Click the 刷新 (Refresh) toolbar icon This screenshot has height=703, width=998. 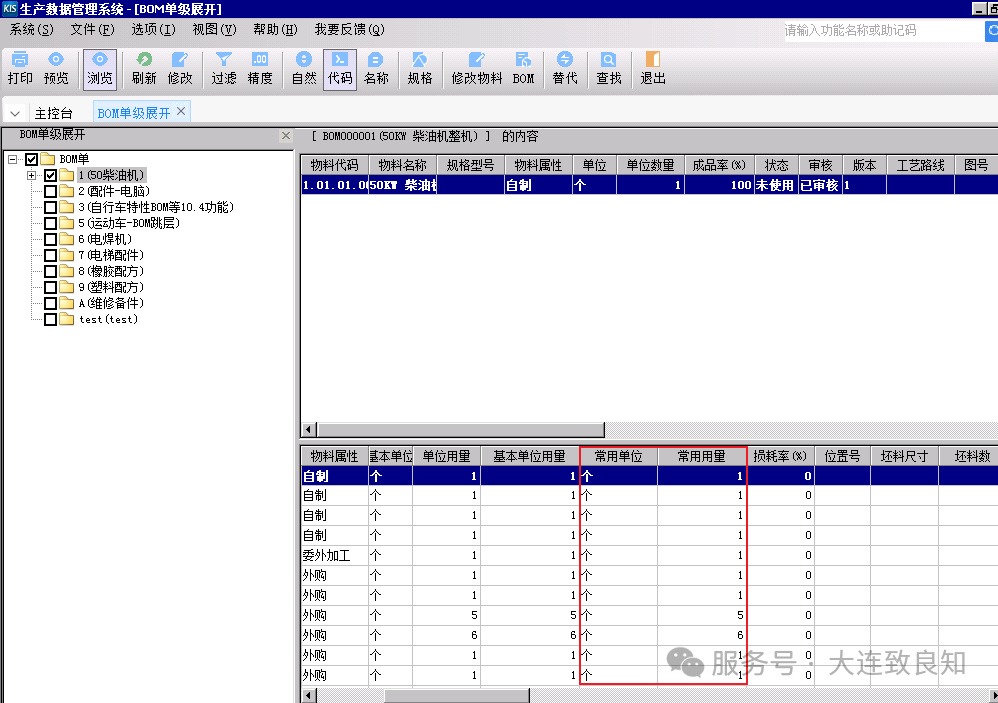144,68
